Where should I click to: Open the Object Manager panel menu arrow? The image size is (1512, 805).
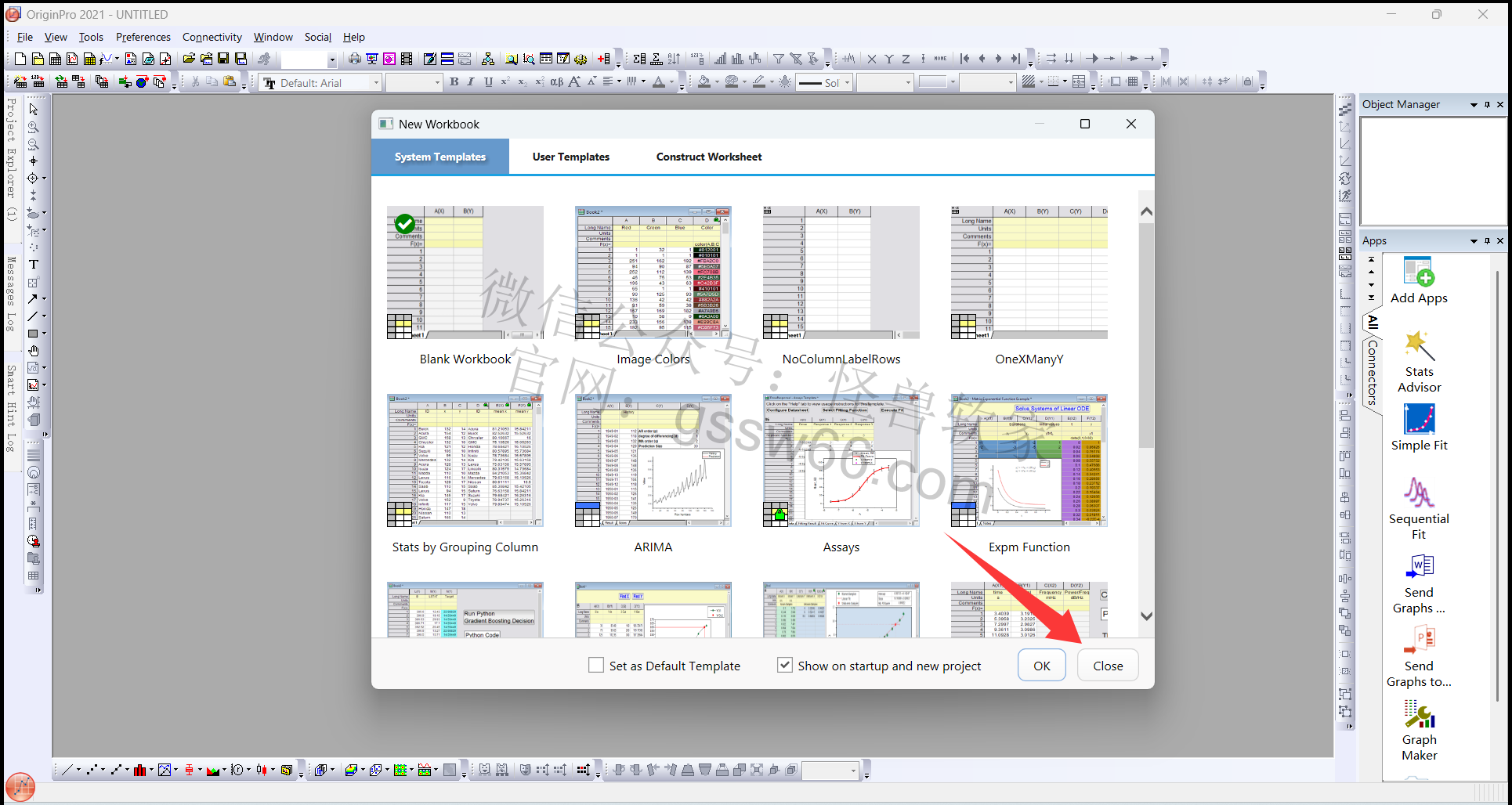tap(1474, 105)
